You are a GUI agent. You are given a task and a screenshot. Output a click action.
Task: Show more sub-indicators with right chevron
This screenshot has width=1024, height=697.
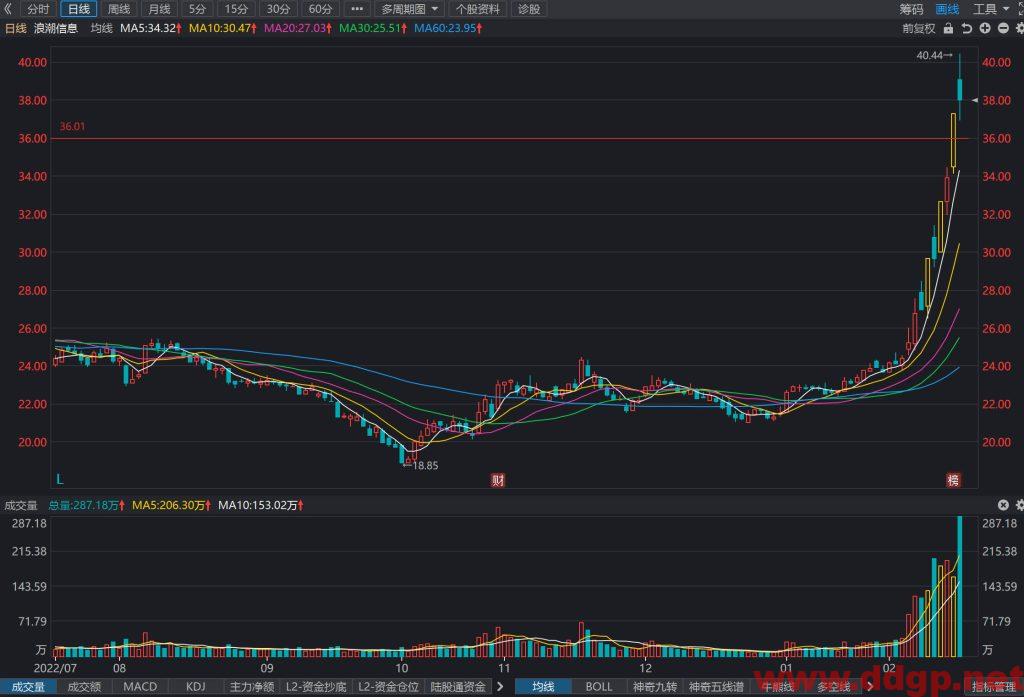point(500,687)
